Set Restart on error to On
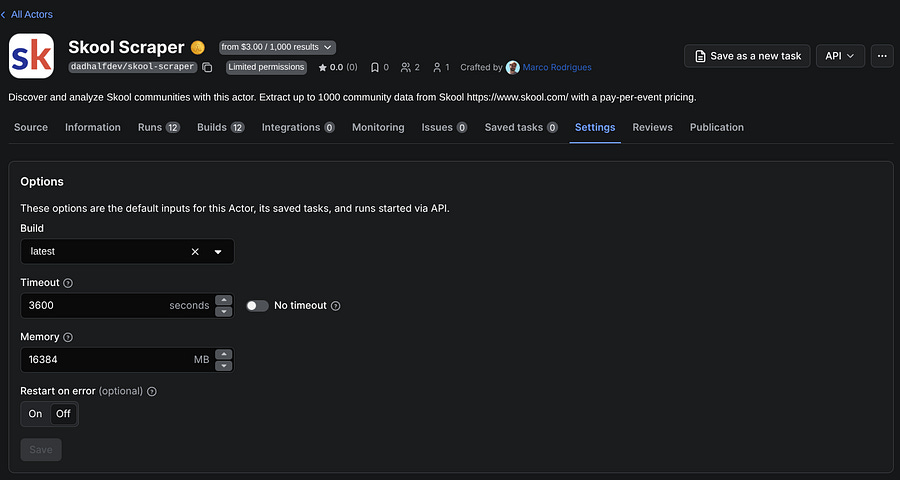 [36, 414]
